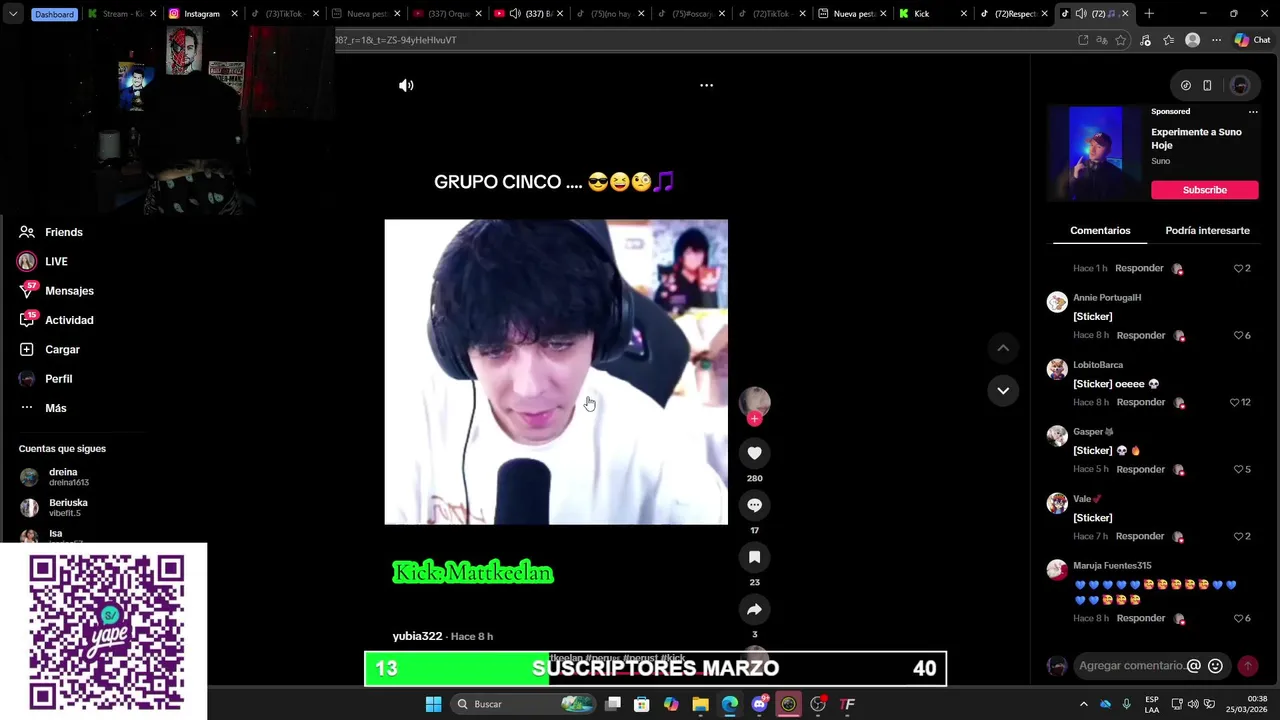Image resolution: width=1280 pixels, height=720 pixels.
Task: Open the sponsored ad's three-dot menu
Action: (1253, 112)
